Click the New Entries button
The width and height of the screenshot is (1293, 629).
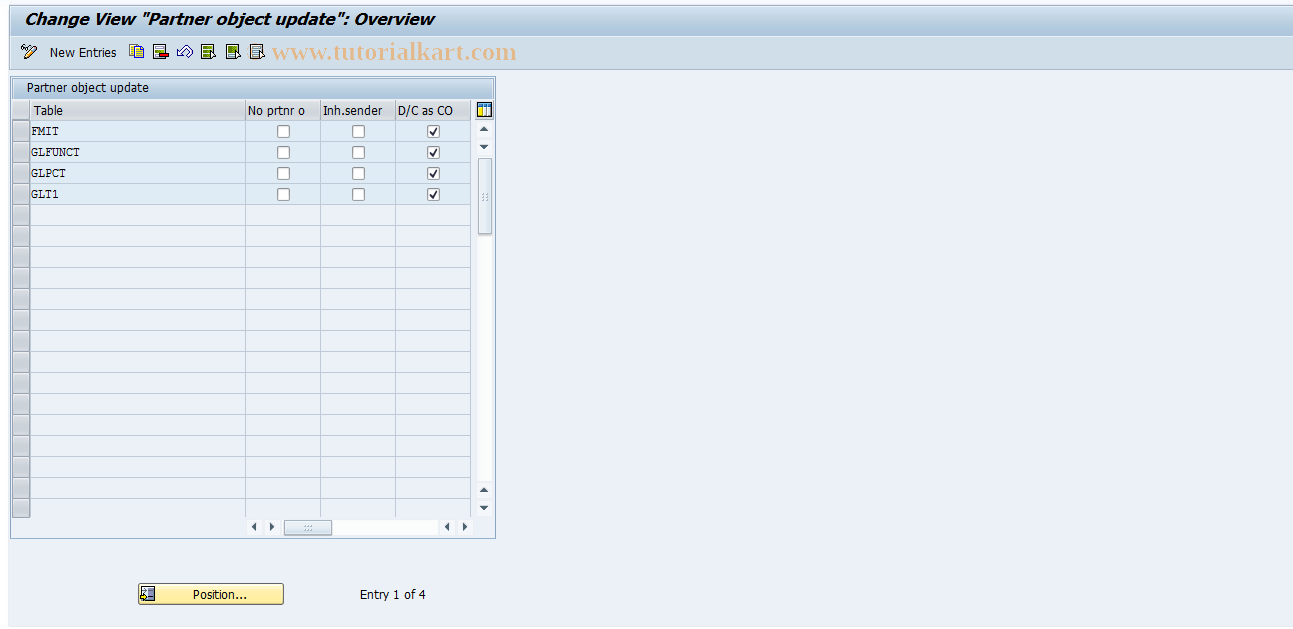(82, 52)
